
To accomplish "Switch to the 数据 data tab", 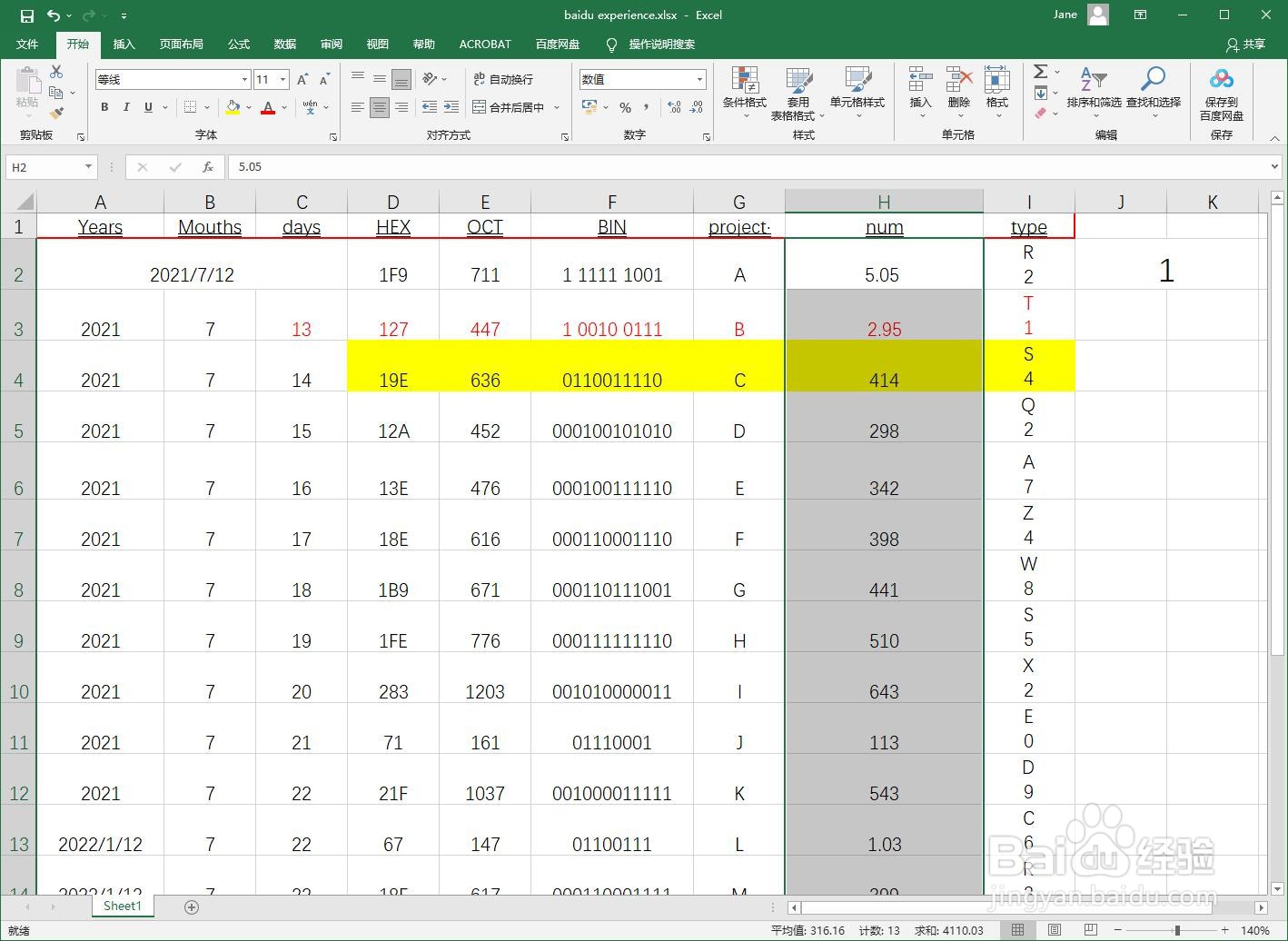I will click(x=285, y=44).
